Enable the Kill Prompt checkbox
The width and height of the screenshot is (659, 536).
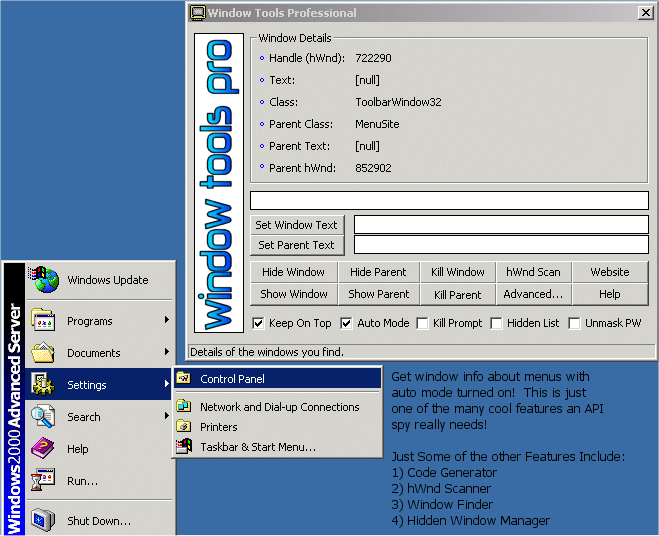[x=423, y=324]
